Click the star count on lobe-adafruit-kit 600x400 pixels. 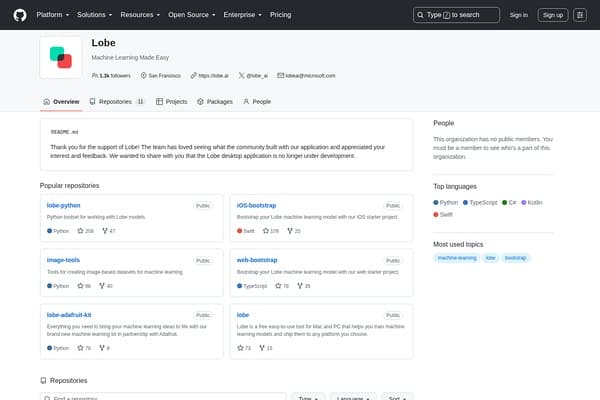84,348
